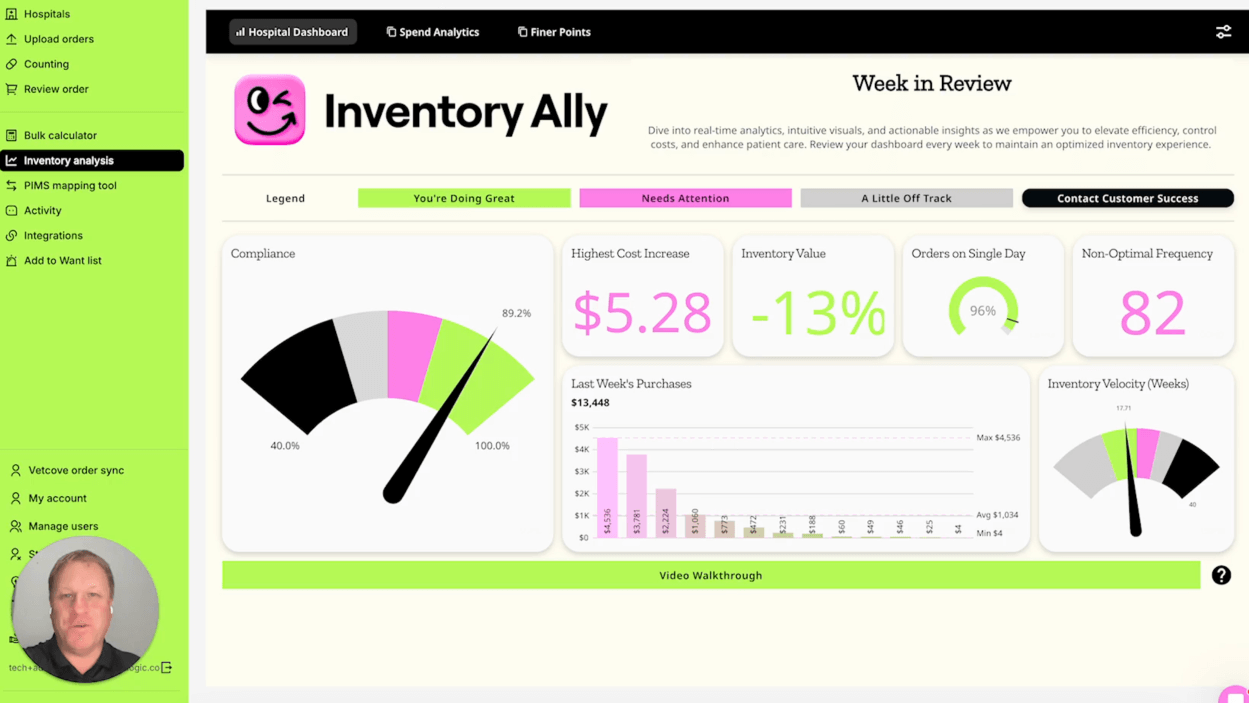Click the 89.2% compliance reading label

point(516,313)
